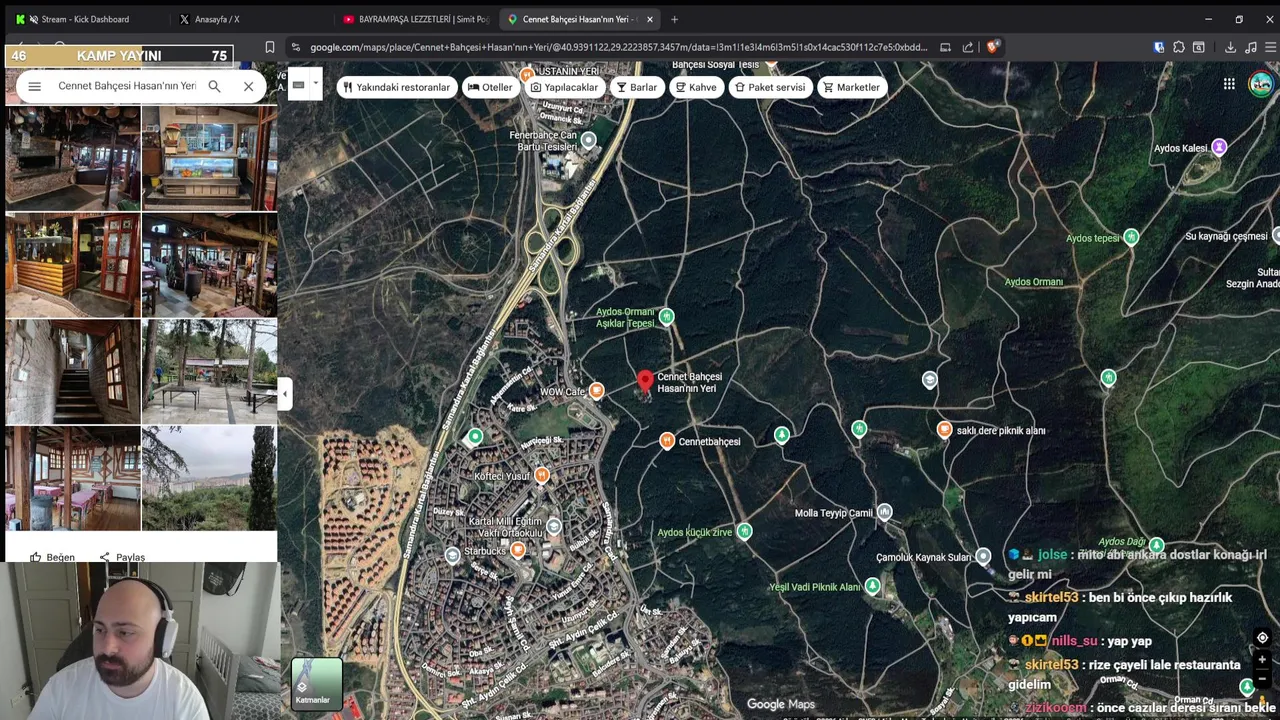Select the Barlar chip

click(637, 87)
